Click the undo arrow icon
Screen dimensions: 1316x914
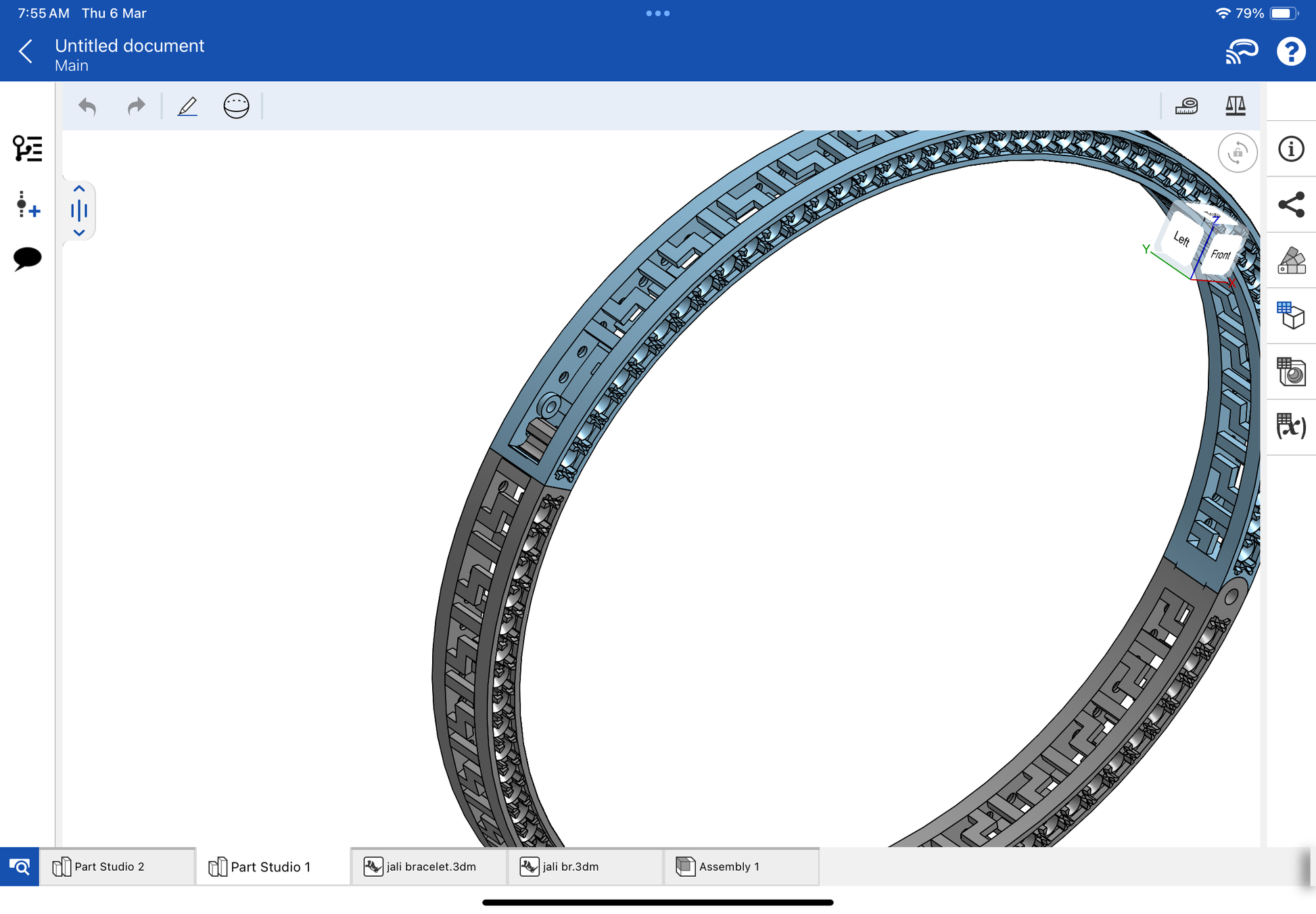pos(87,106)
